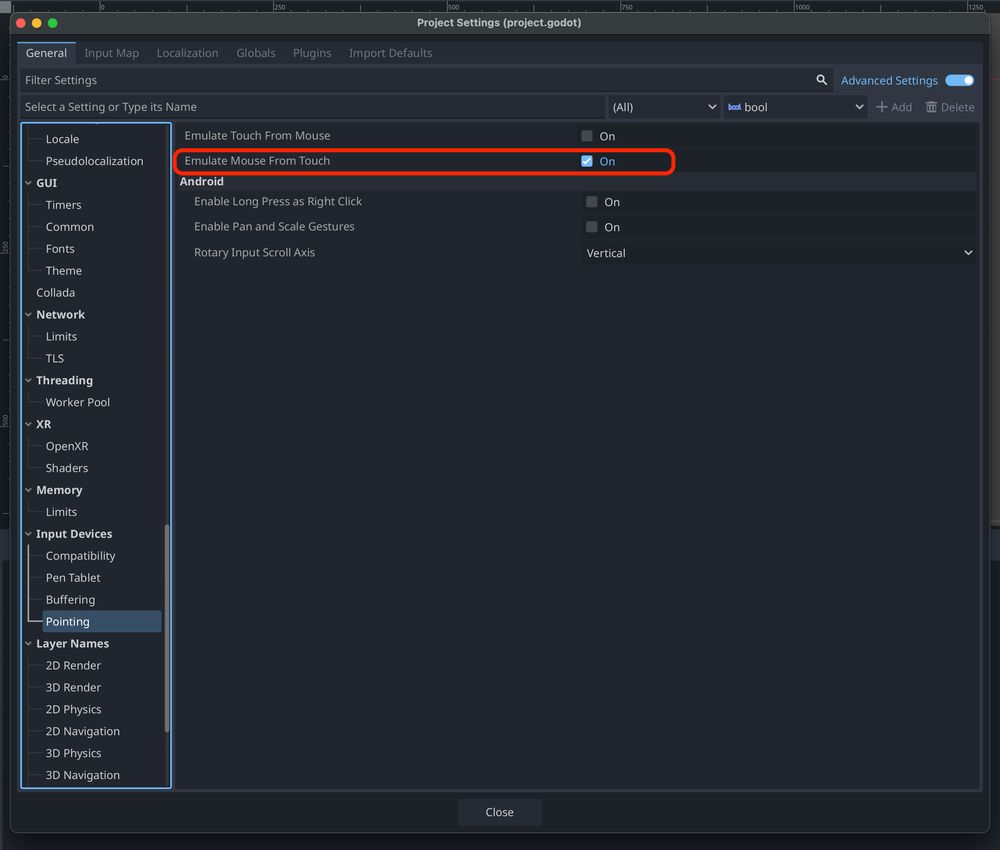1000x850 pixels.
Task: Select Collada in the settings tree
Action: (x=55, y=293)
